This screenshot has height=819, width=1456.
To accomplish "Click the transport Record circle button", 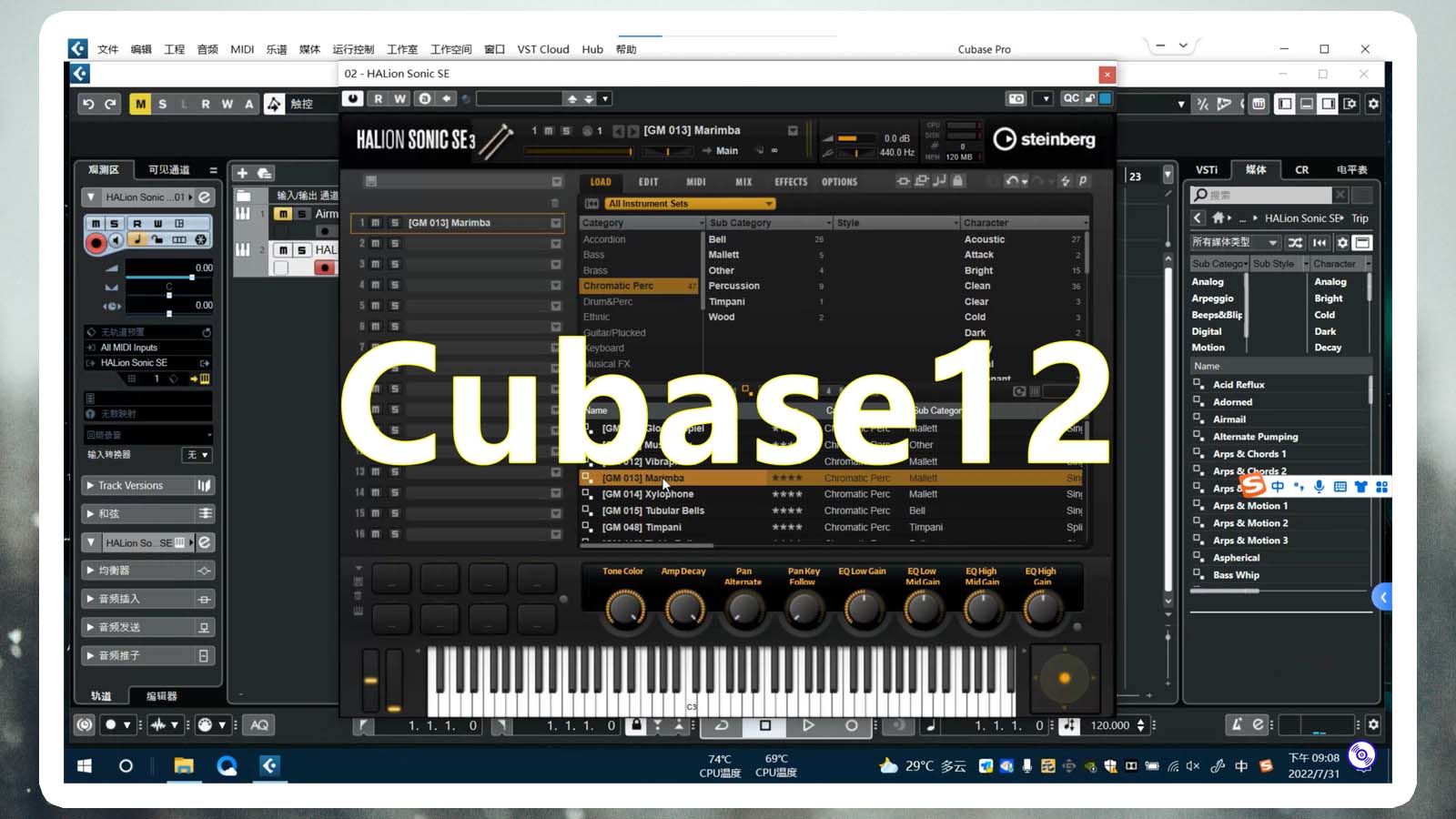I will coord(851,725).
